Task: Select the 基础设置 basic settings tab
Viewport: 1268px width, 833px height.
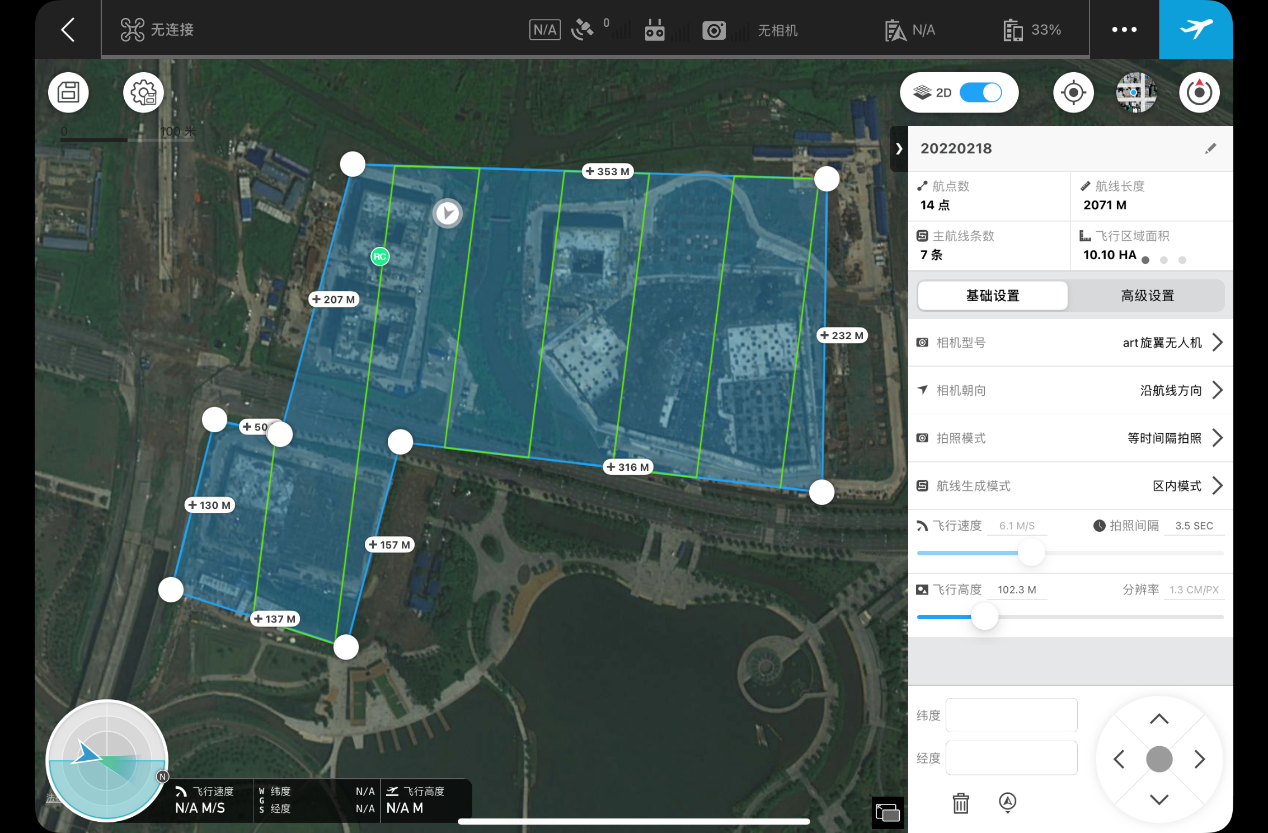Action: coord(993,296)
